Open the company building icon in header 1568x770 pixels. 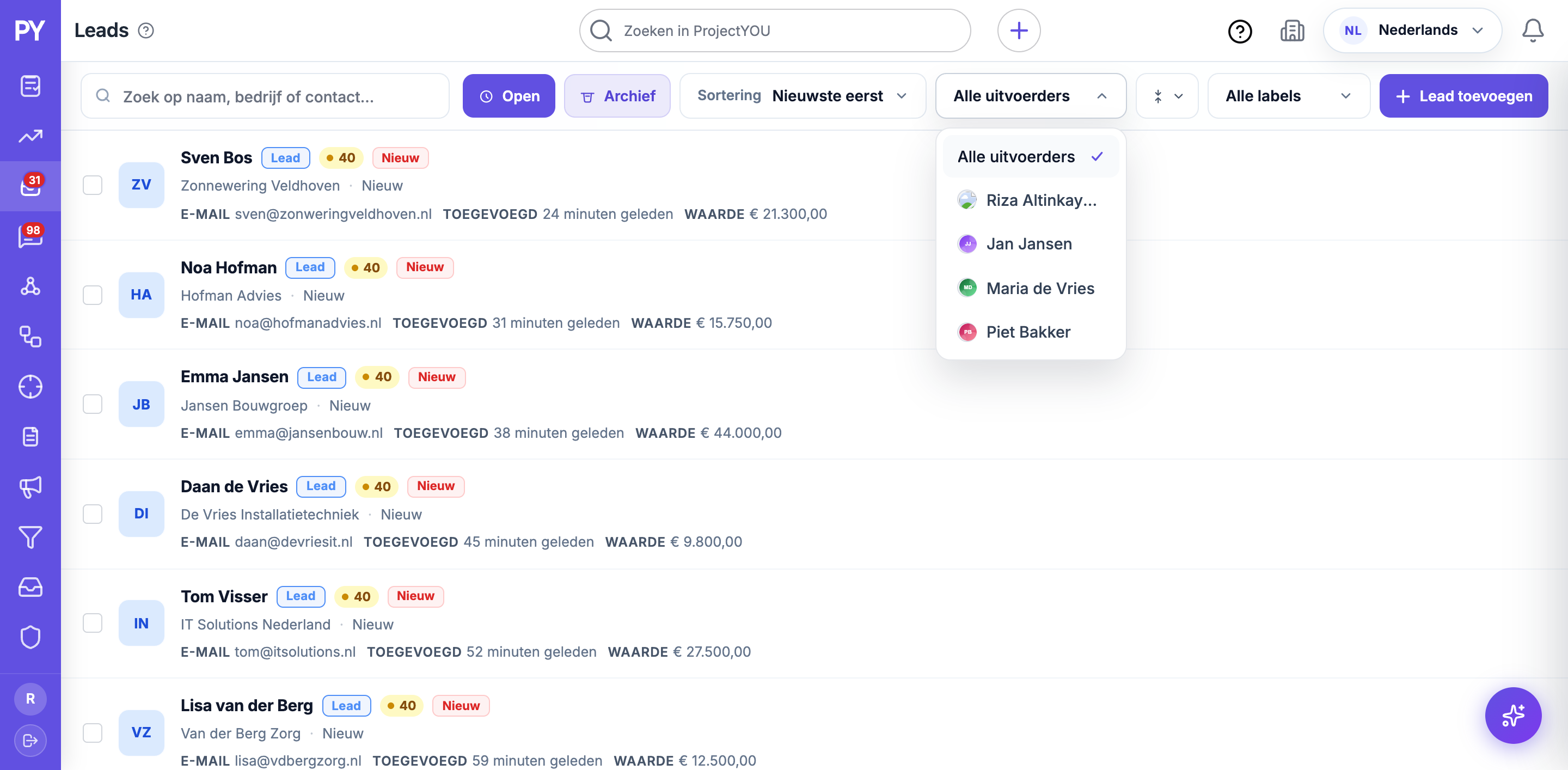pyautogui.click(x=1291, y=30)
